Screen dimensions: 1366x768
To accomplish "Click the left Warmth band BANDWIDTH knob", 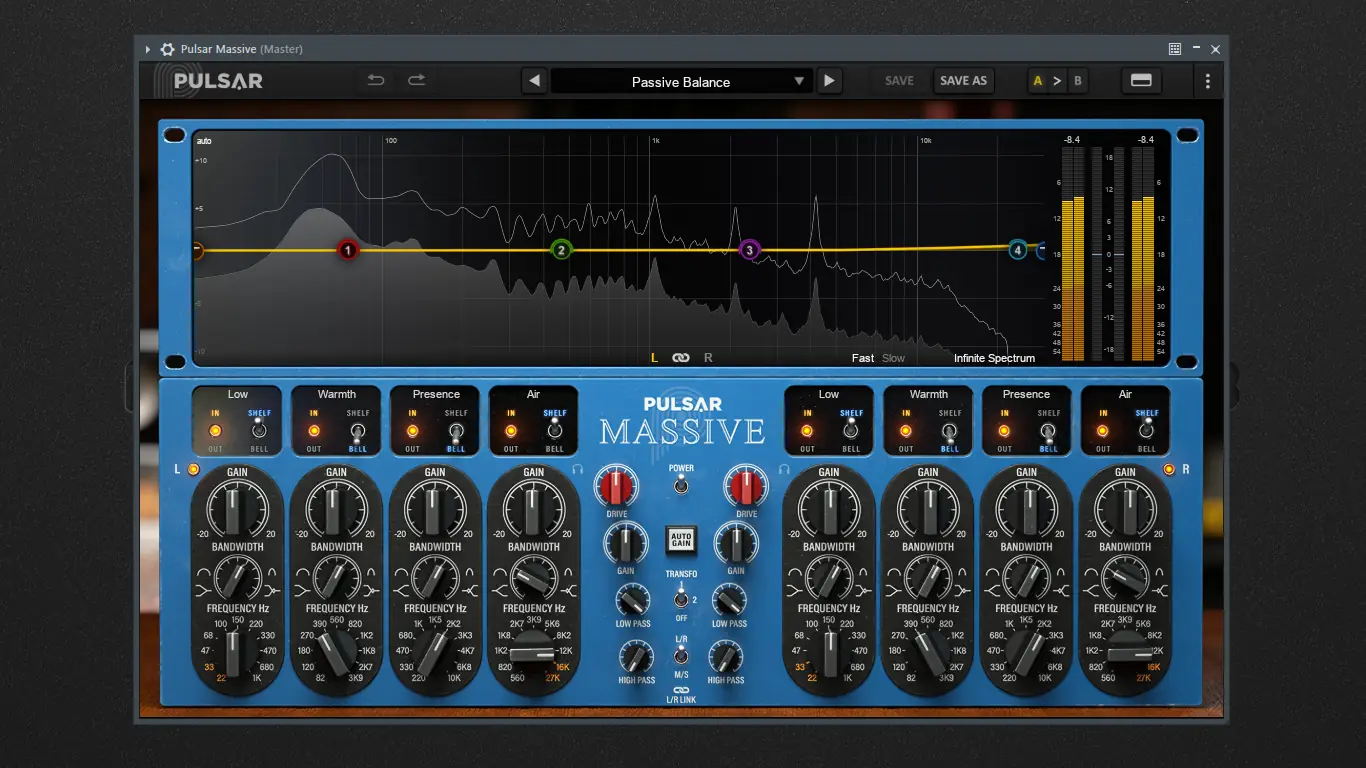I will (336, 578).
